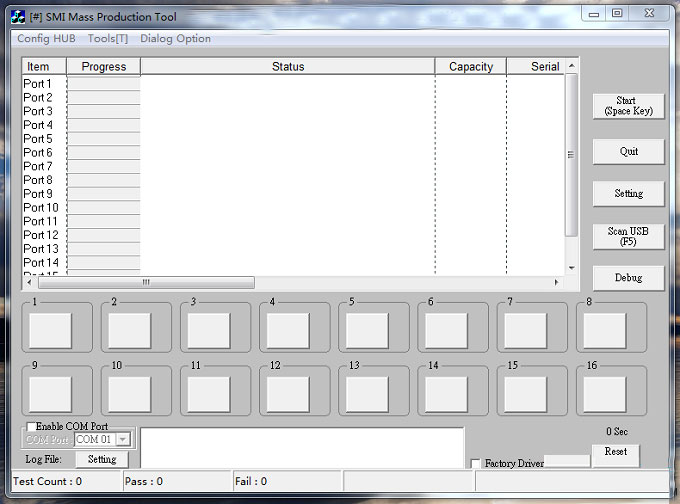This screenshot has height=504, width=680.
Task: Open the Tools[T] menu
Action: [x=108, y=39]
